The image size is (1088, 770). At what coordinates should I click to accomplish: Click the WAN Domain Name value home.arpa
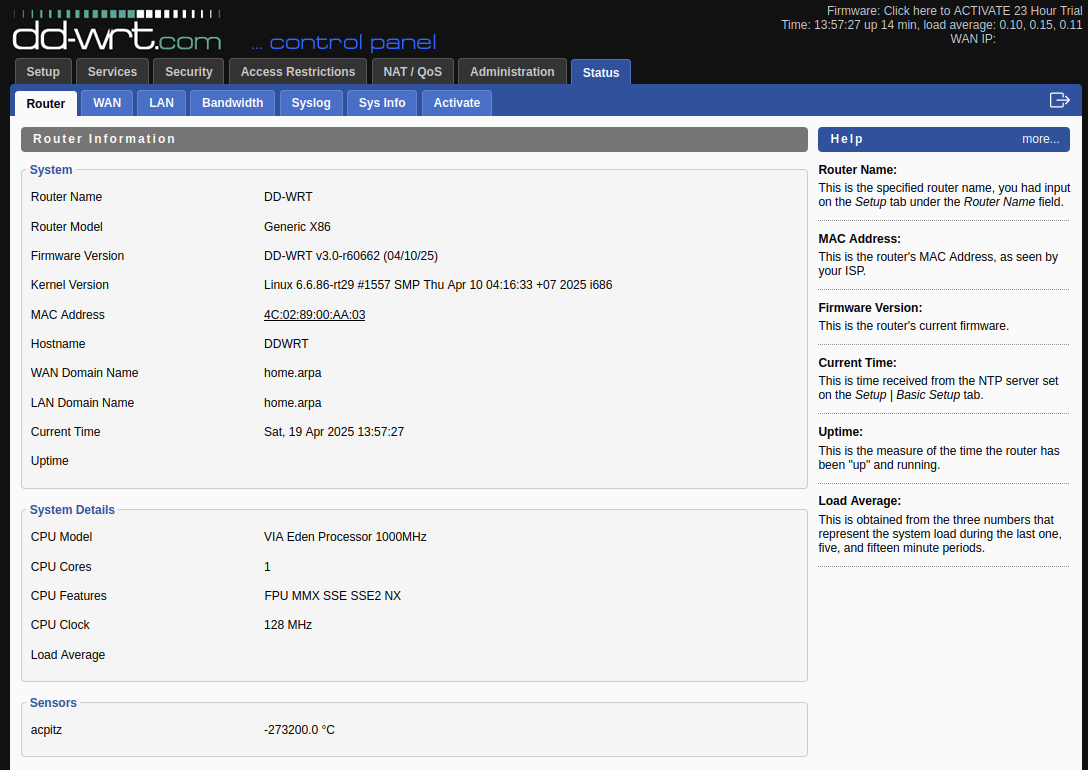[x=292, y=373]
